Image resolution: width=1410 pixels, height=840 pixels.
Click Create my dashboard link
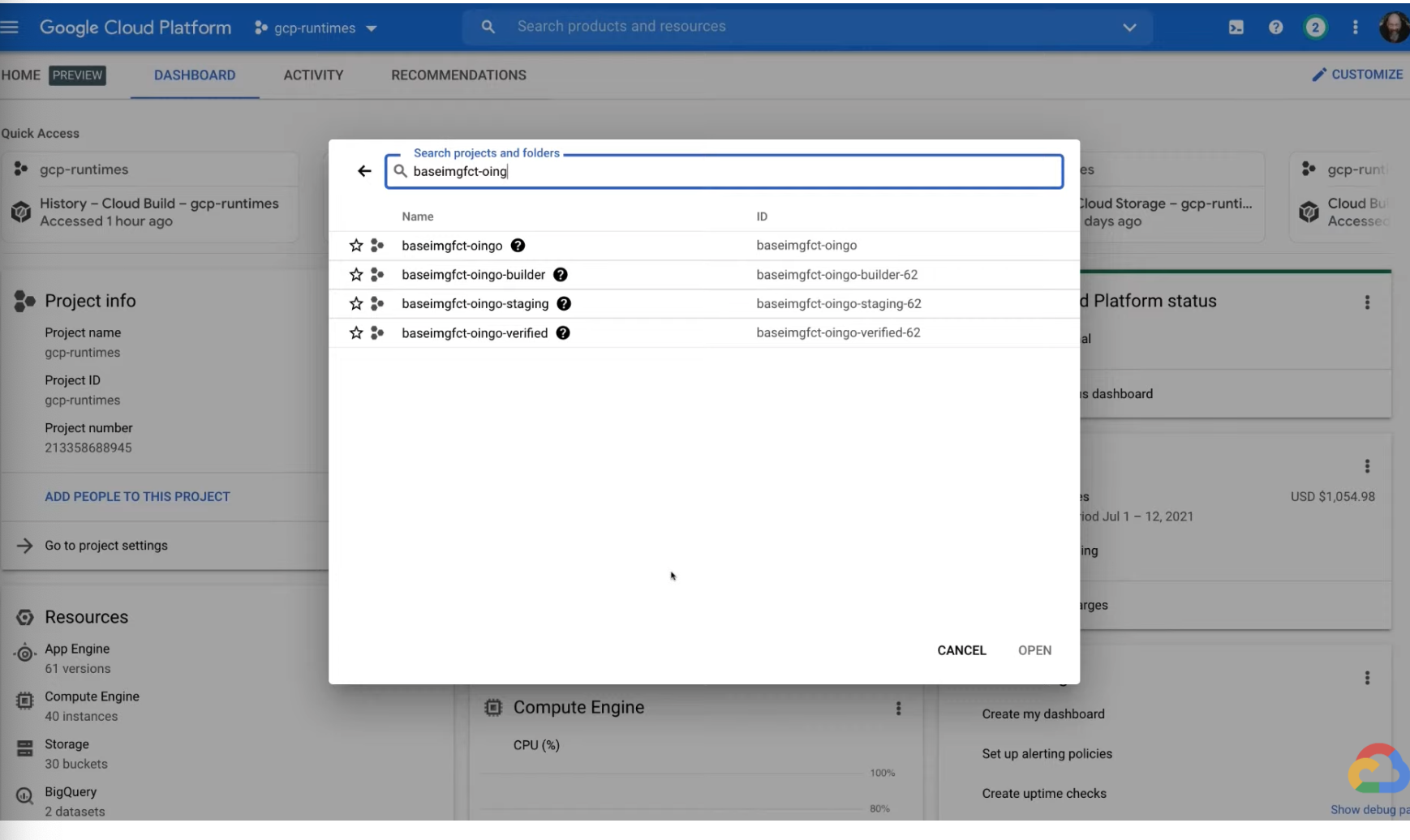coord(1043,714)
